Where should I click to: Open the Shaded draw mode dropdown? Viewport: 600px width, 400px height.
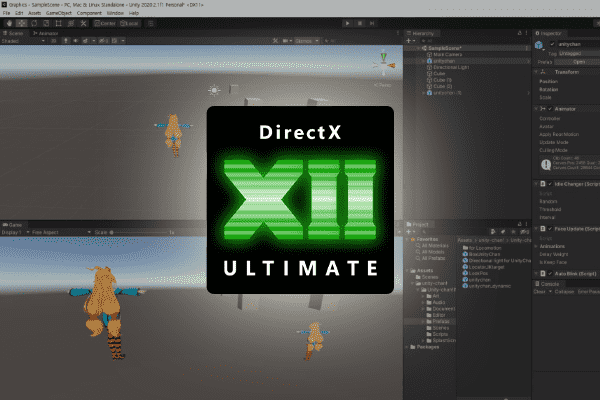(23, 41)
